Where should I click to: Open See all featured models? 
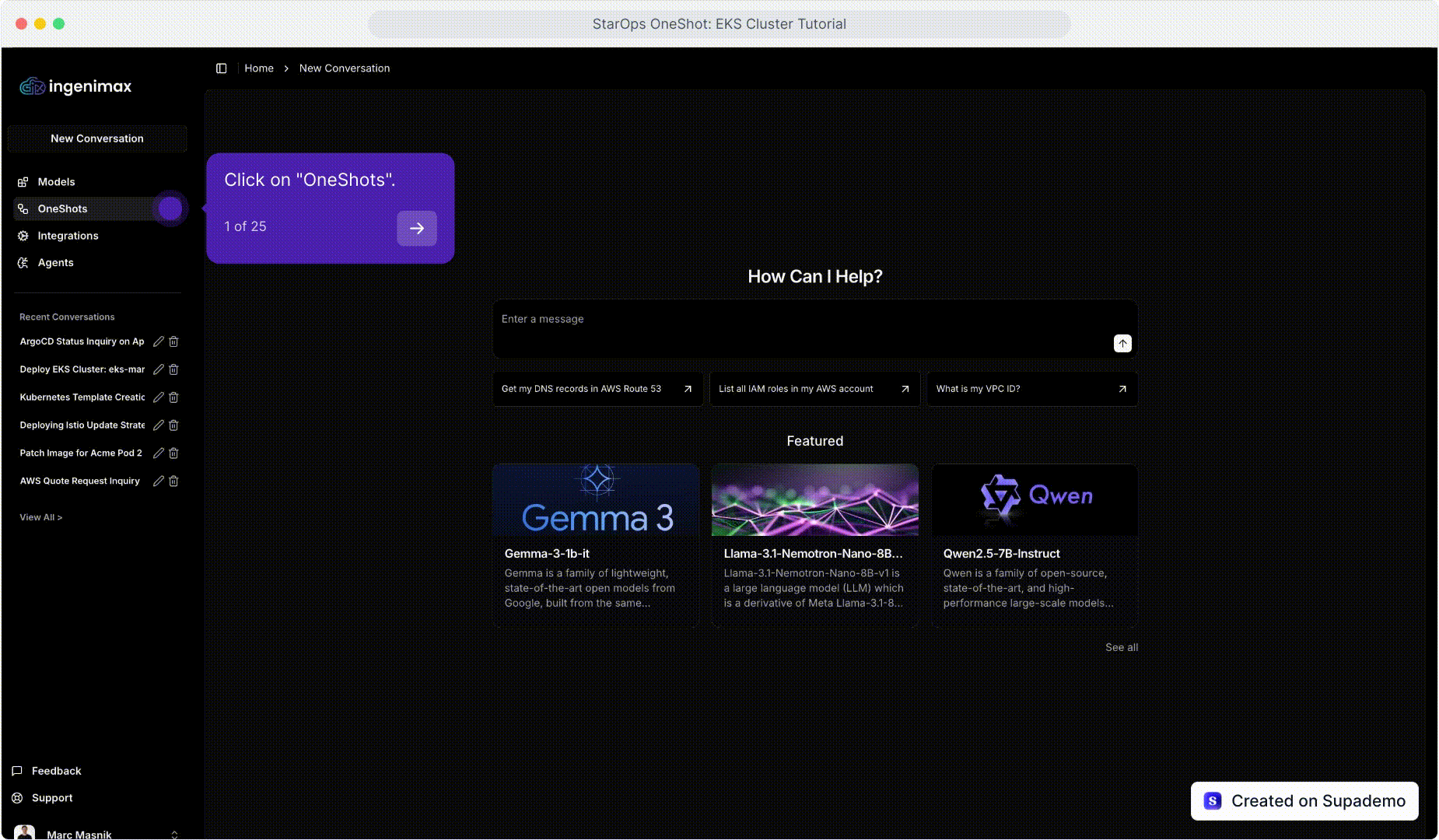coord(1121,647)
